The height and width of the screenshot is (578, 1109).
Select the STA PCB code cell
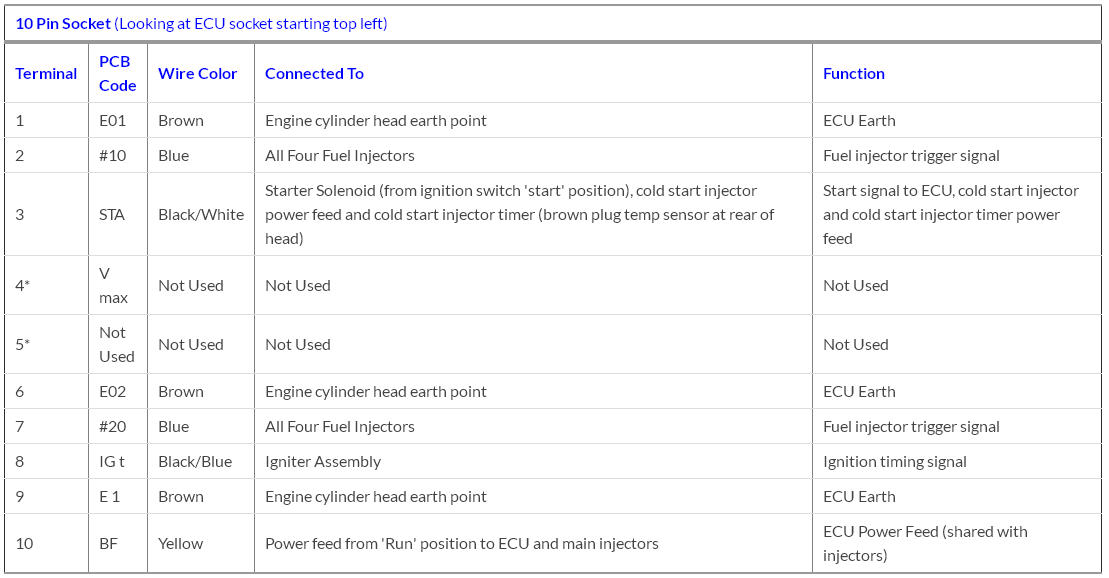click(x=112, y=214)
